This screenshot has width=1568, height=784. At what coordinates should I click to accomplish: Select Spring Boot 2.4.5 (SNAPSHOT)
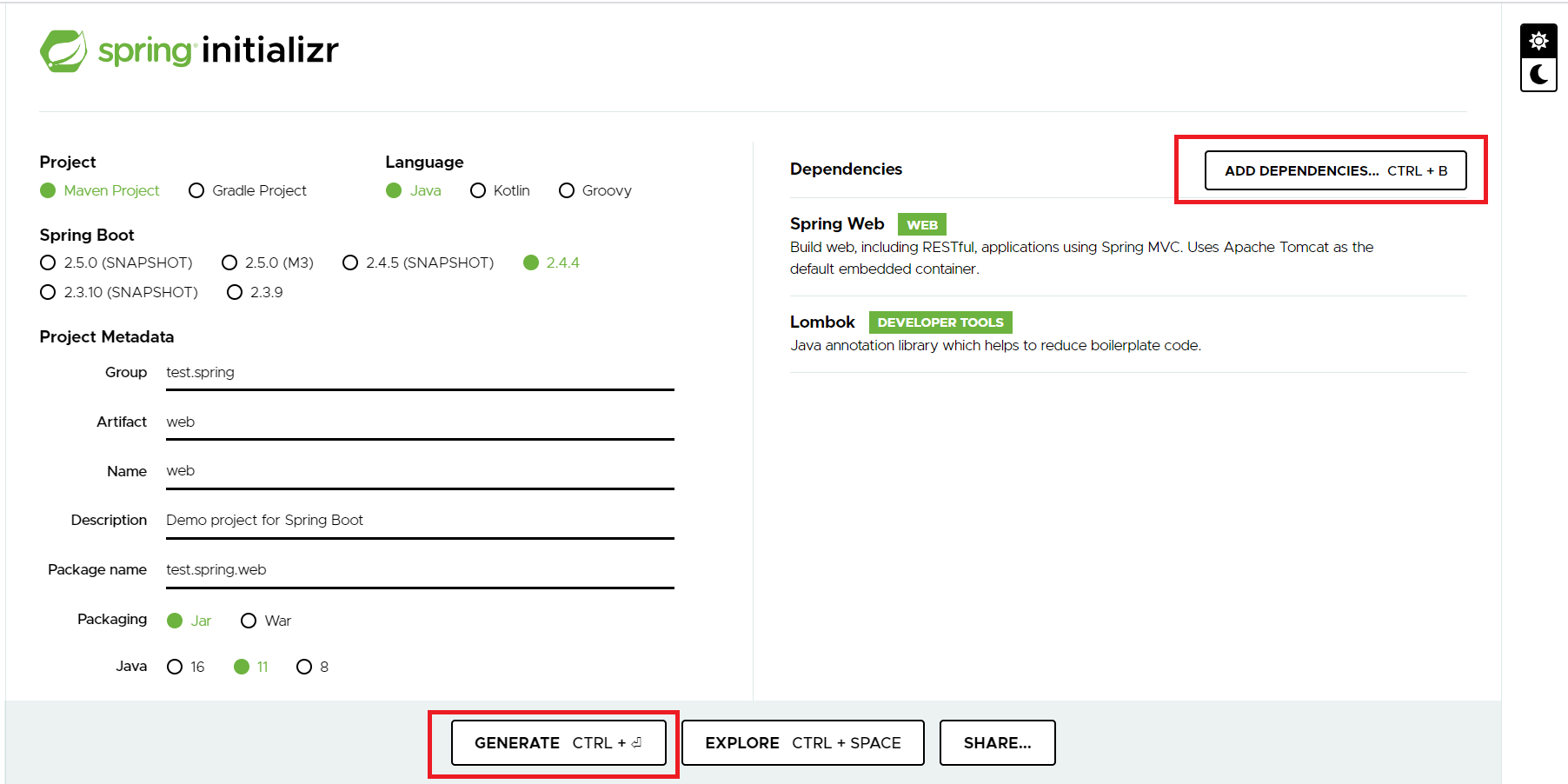(418, 262)
